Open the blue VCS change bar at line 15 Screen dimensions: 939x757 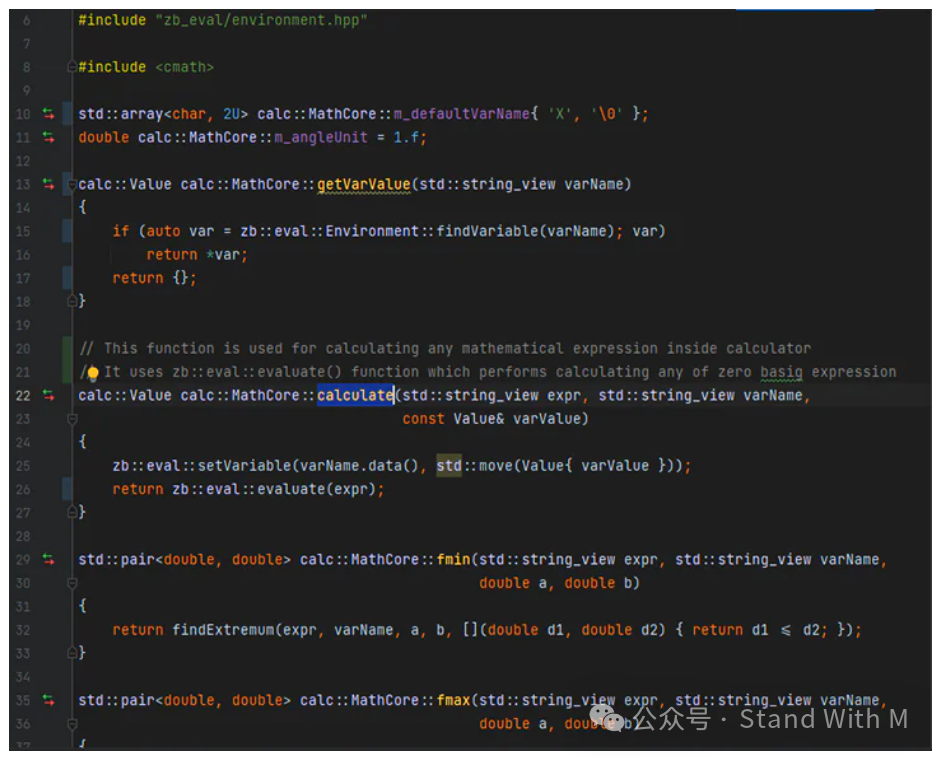point(65,231)
